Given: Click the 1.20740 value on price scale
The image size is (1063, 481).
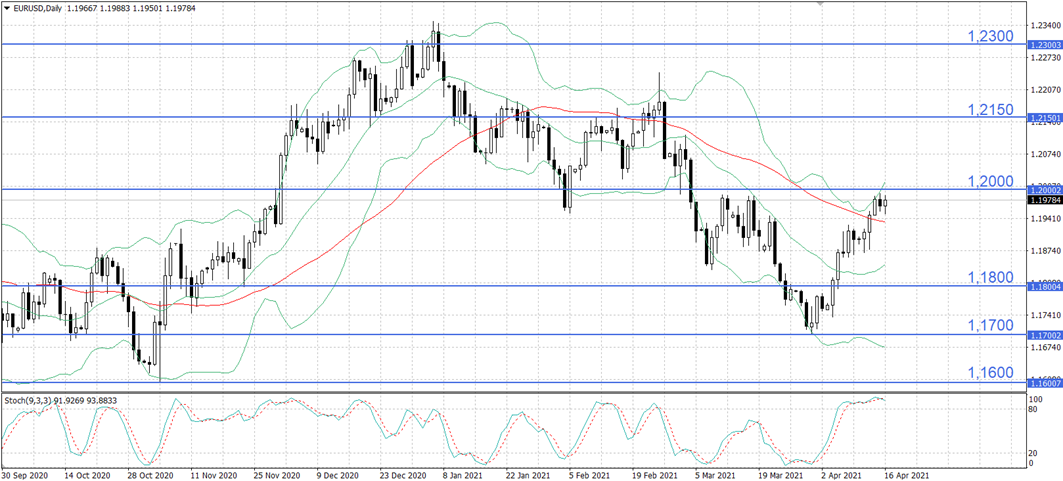Looking at the screenshot, I should (1045, 154).
